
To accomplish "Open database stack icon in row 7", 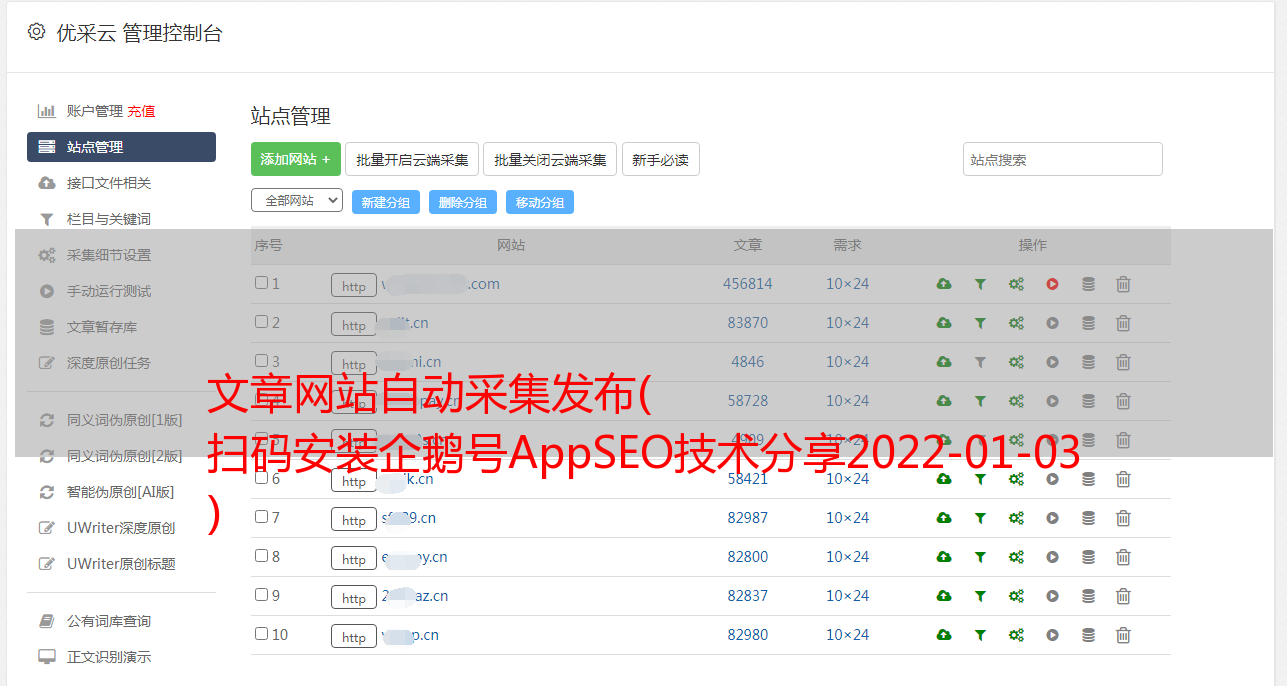I will [1088, 518].
